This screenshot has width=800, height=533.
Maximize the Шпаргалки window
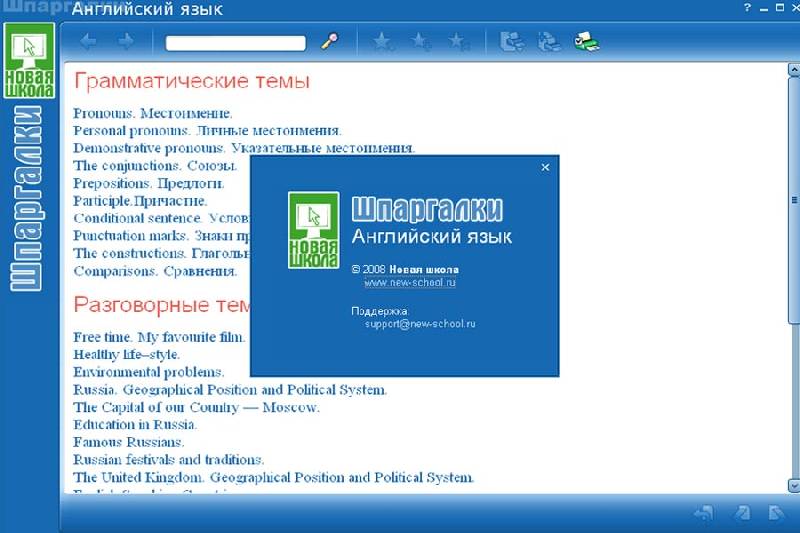point(780,8)
